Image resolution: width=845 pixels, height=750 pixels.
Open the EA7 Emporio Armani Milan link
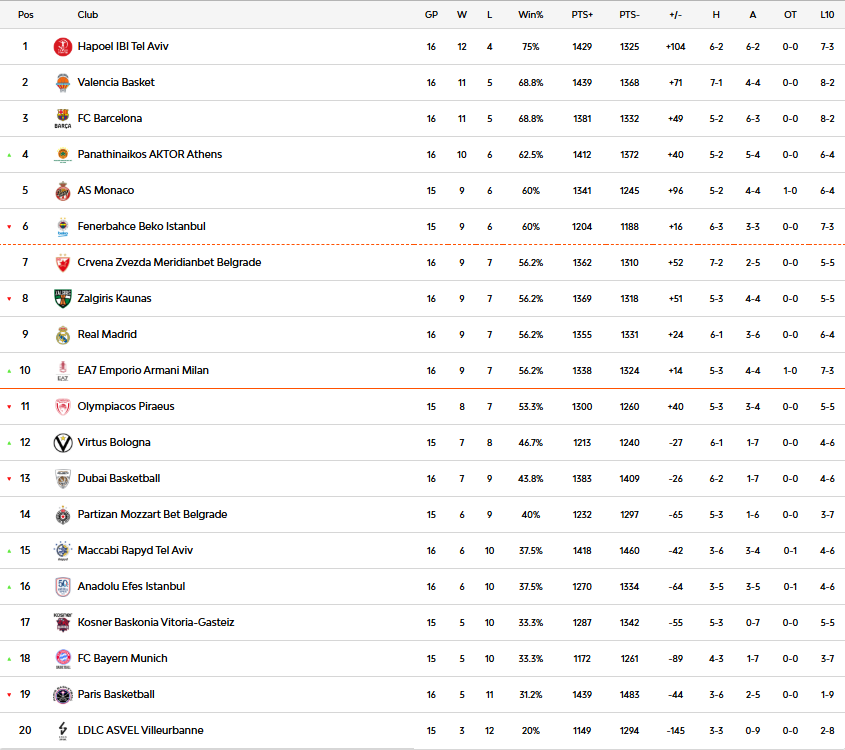pos(143,371)
